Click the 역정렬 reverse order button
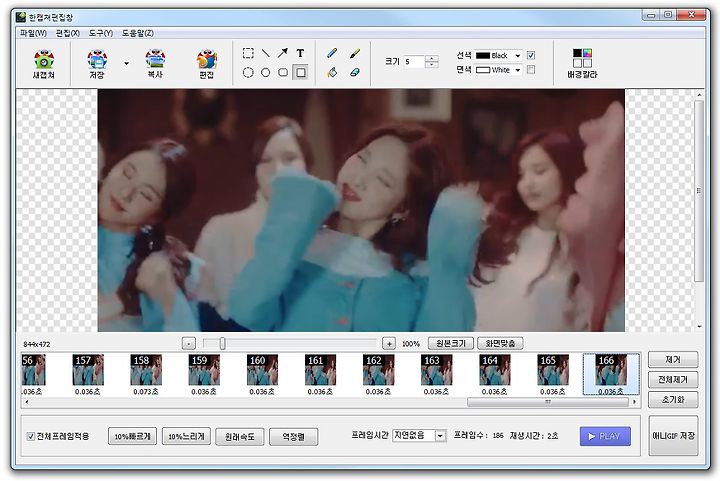The height and width of the screenshot is (481, 720). click(293, 436)
